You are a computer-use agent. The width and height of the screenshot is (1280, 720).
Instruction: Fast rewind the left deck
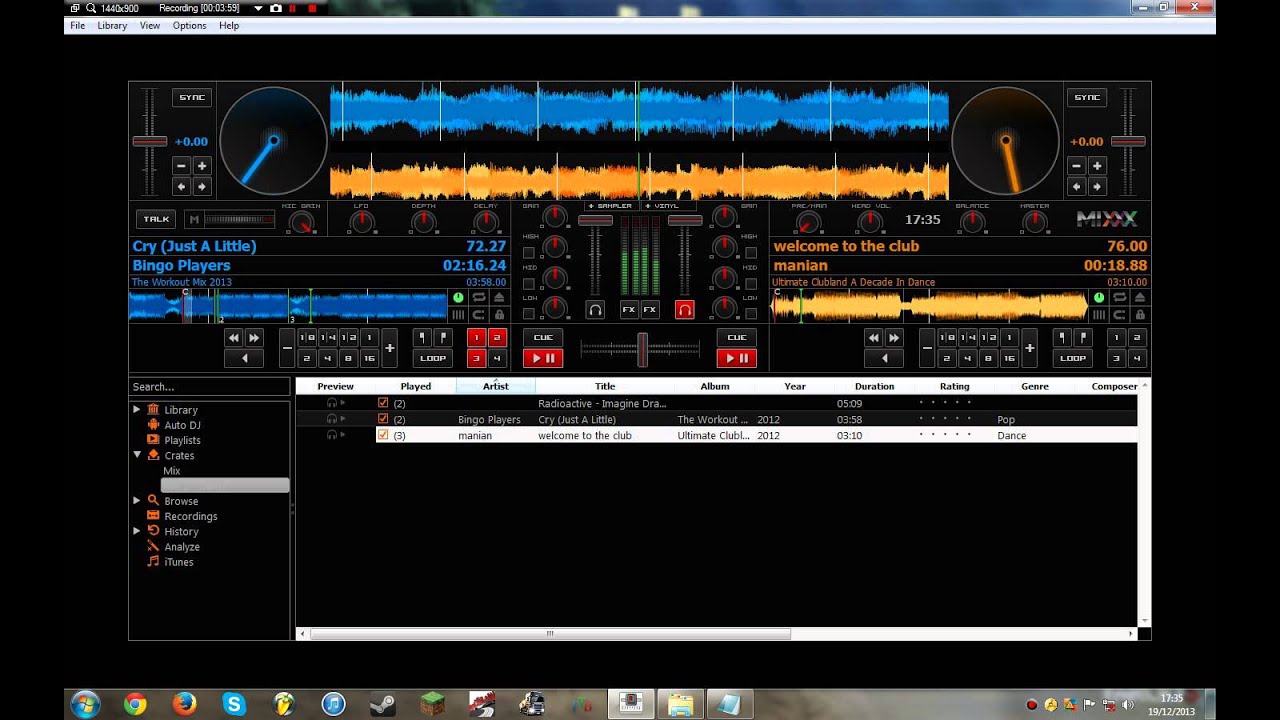tap(234, 338)
